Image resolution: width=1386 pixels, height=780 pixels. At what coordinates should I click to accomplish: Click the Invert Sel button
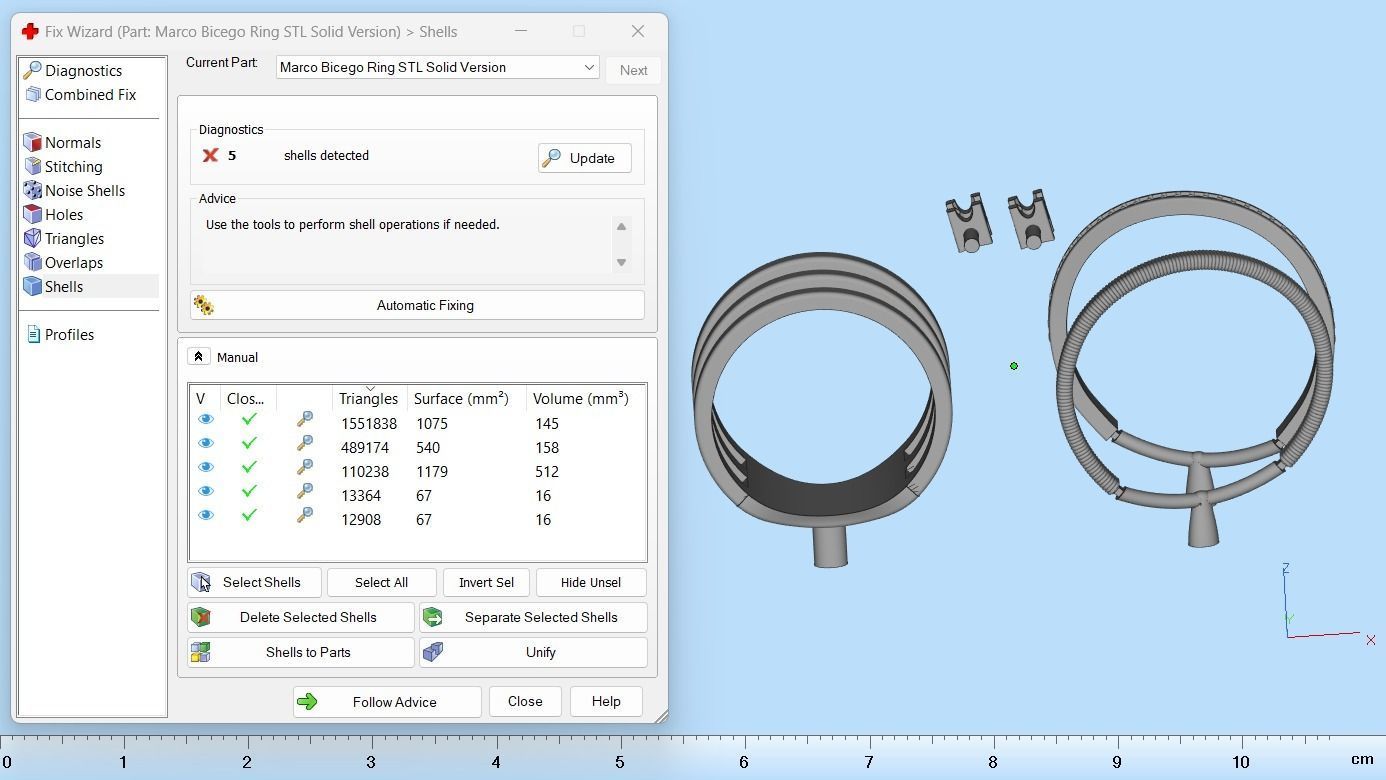pos(486,582)
